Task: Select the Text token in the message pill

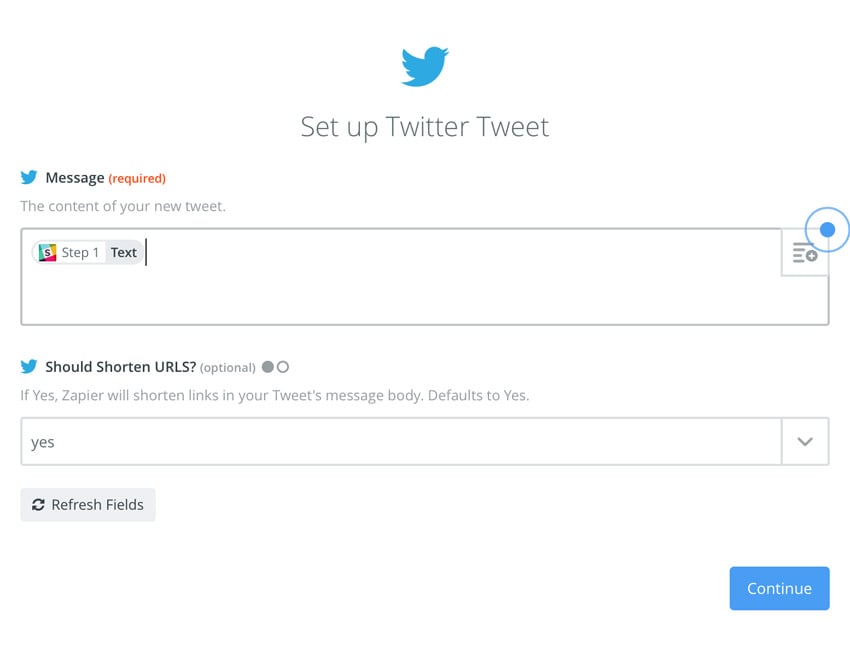Action: tap(124, 252)
